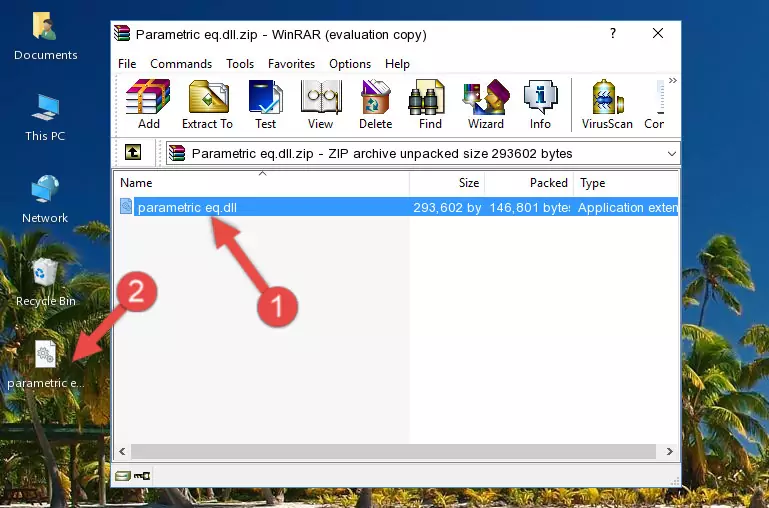
Task: Select the This PC desktop icon
Action: (45, 118)
